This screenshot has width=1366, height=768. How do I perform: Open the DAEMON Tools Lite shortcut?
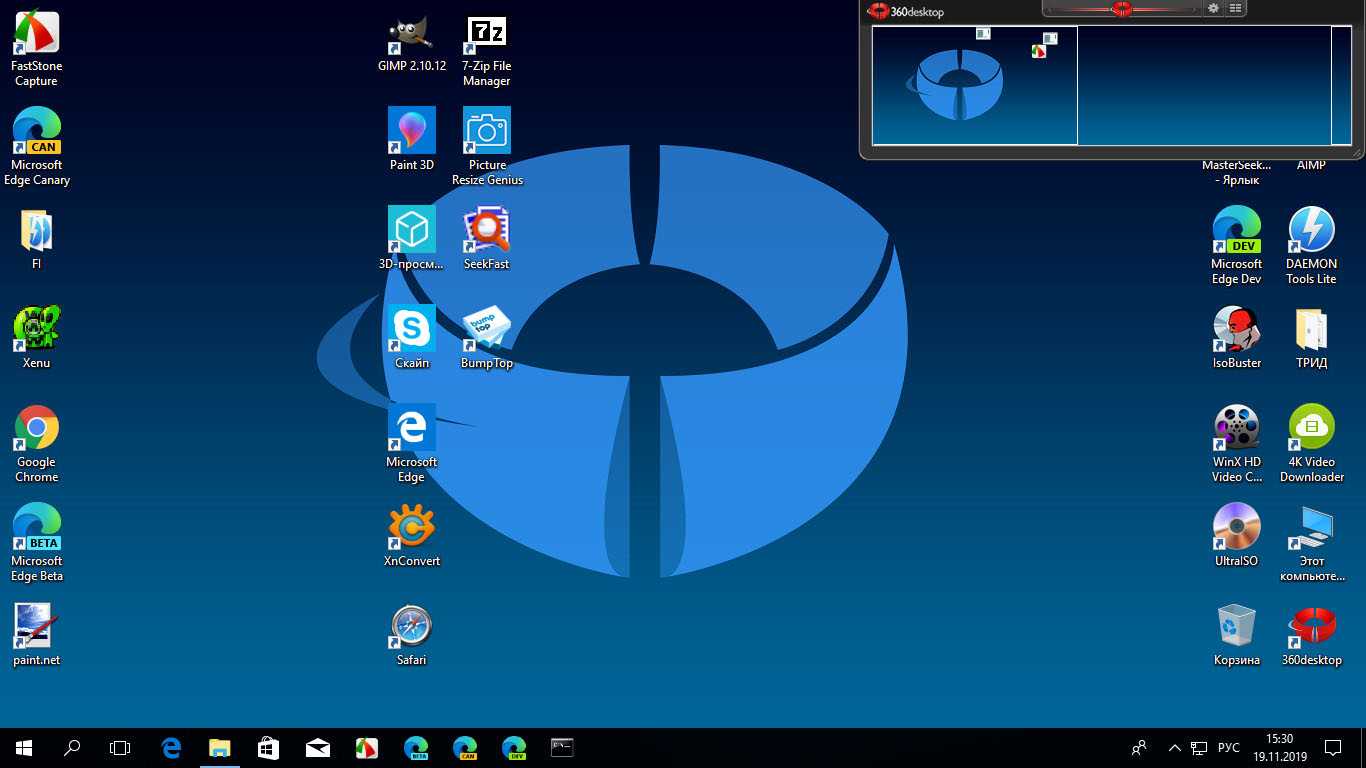pos(1311,231)
